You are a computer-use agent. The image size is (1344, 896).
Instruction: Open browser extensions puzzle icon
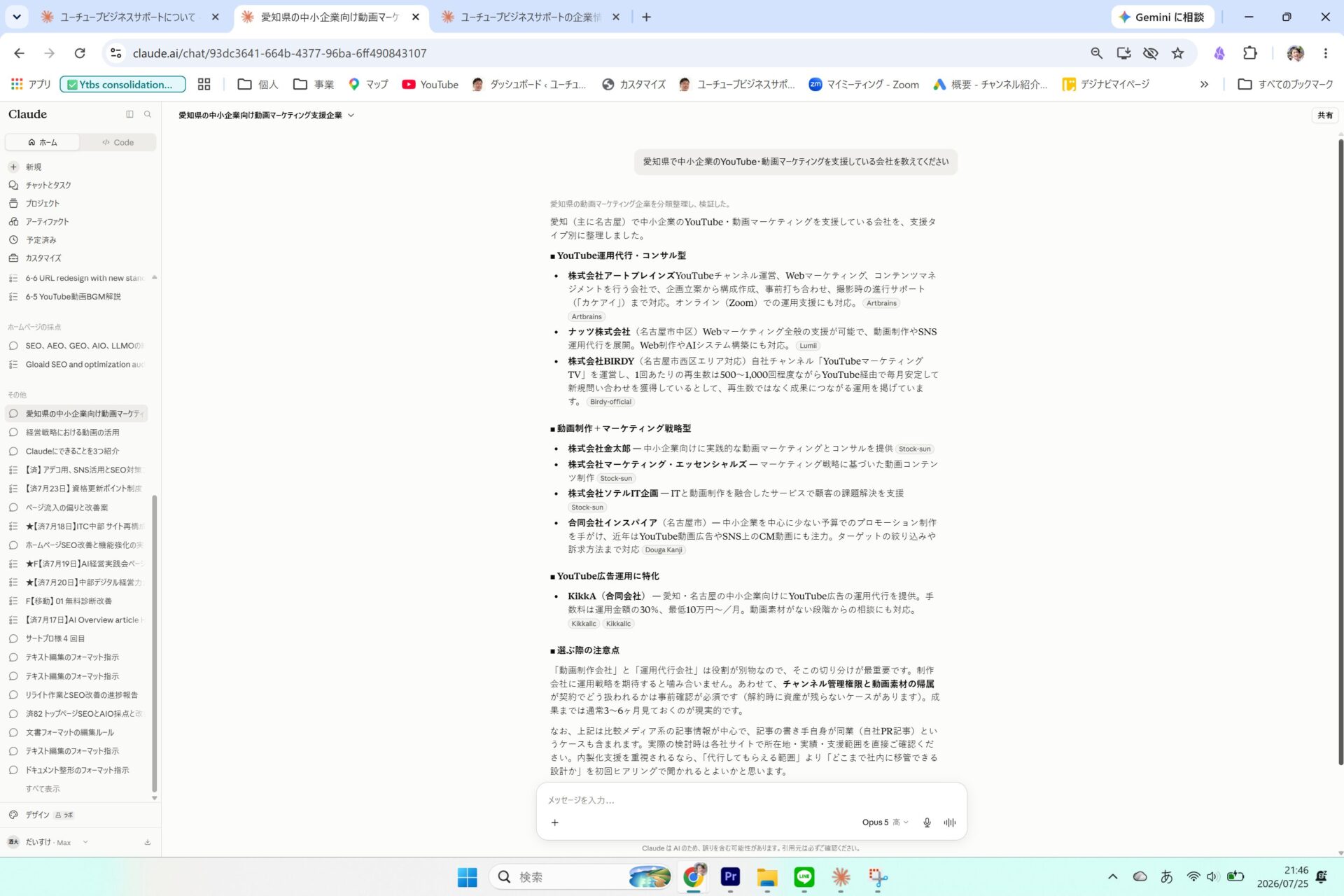click(x=1250, y=53)
